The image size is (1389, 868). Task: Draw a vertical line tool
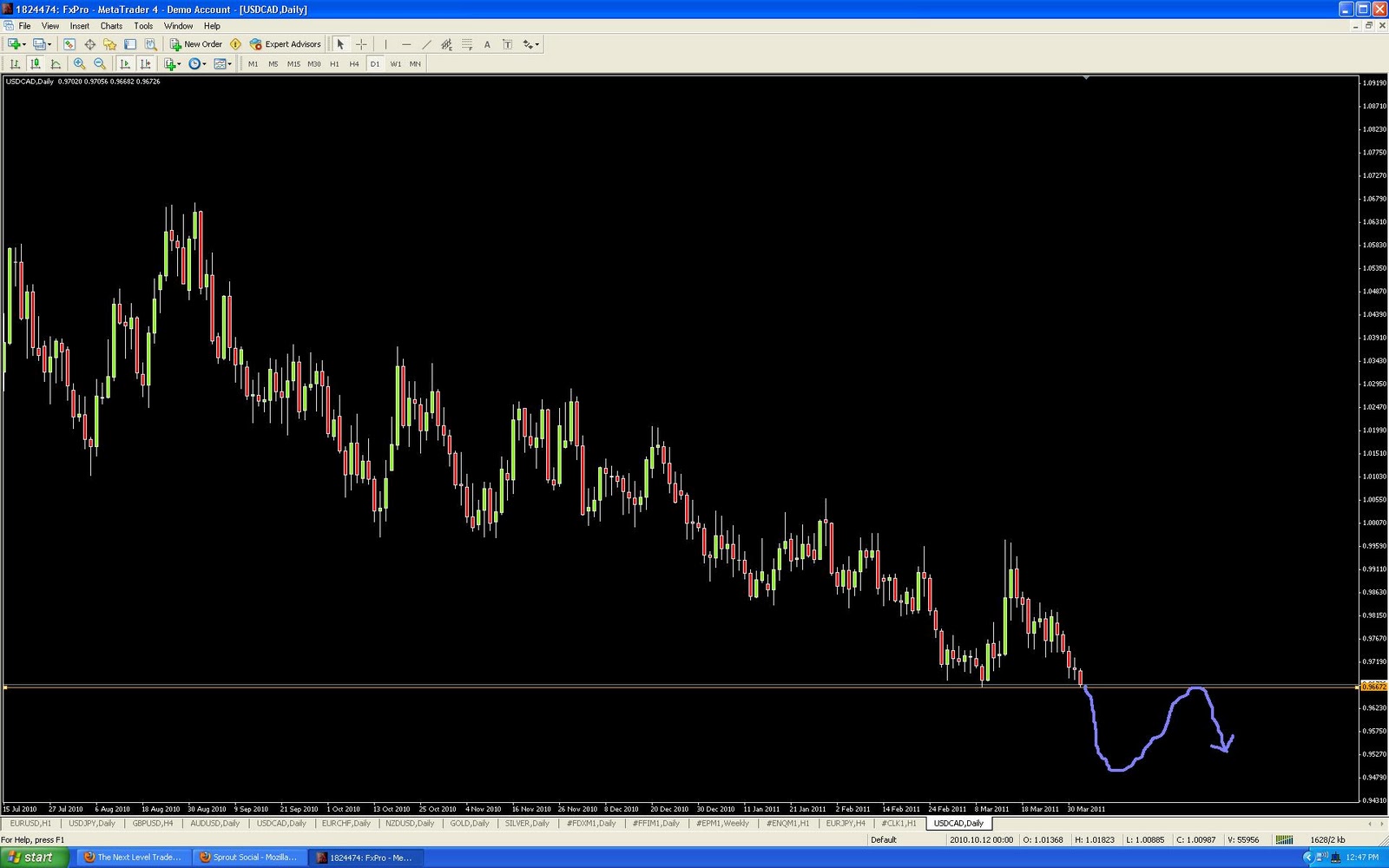click(385, 44)
